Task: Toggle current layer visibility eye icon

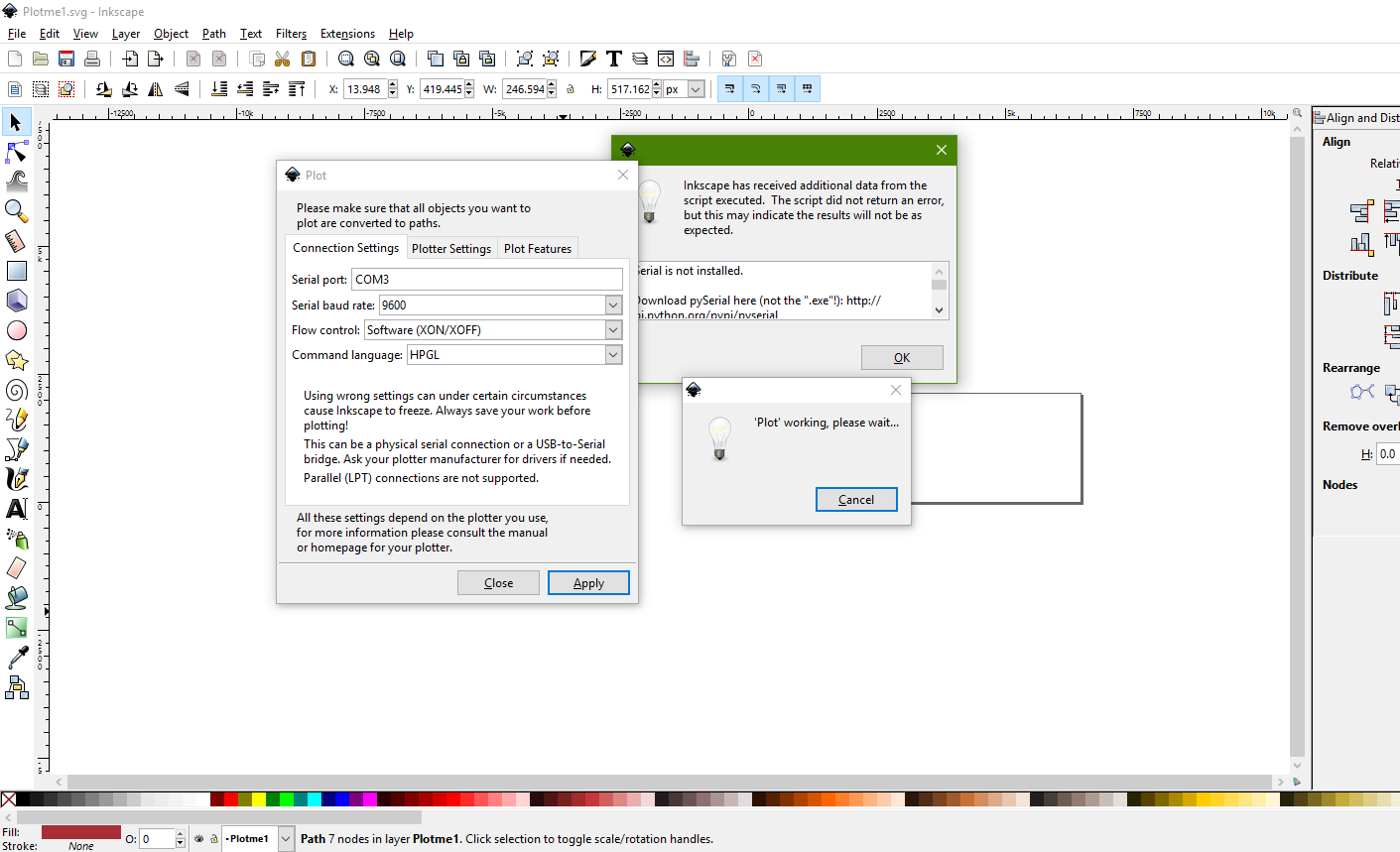Action: tap(199, 839)
